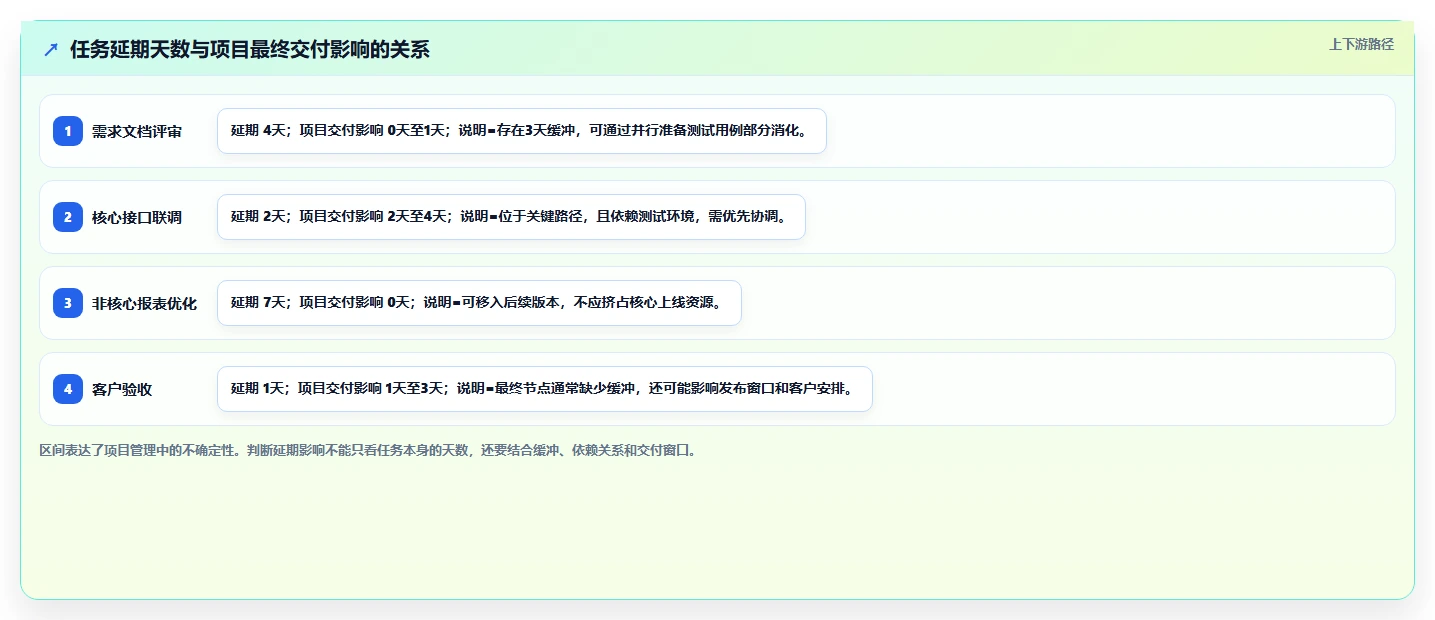Select the number 2 badge for 核心接口联调
Image resolution: width=1435 pixels, height=620 pixels.
pos(68,217)
